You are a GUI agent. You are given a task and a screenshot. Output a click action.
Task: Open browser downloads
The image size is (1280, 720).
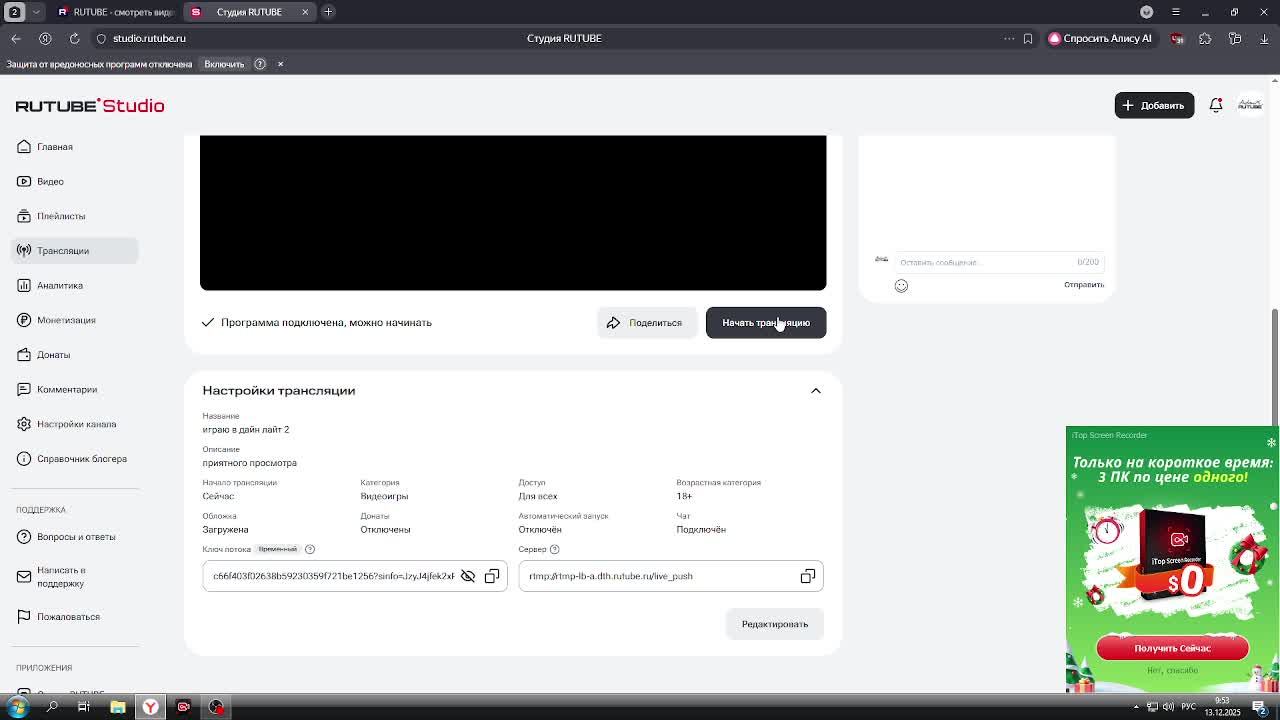pyautogui.click(x=1264, y=38)
